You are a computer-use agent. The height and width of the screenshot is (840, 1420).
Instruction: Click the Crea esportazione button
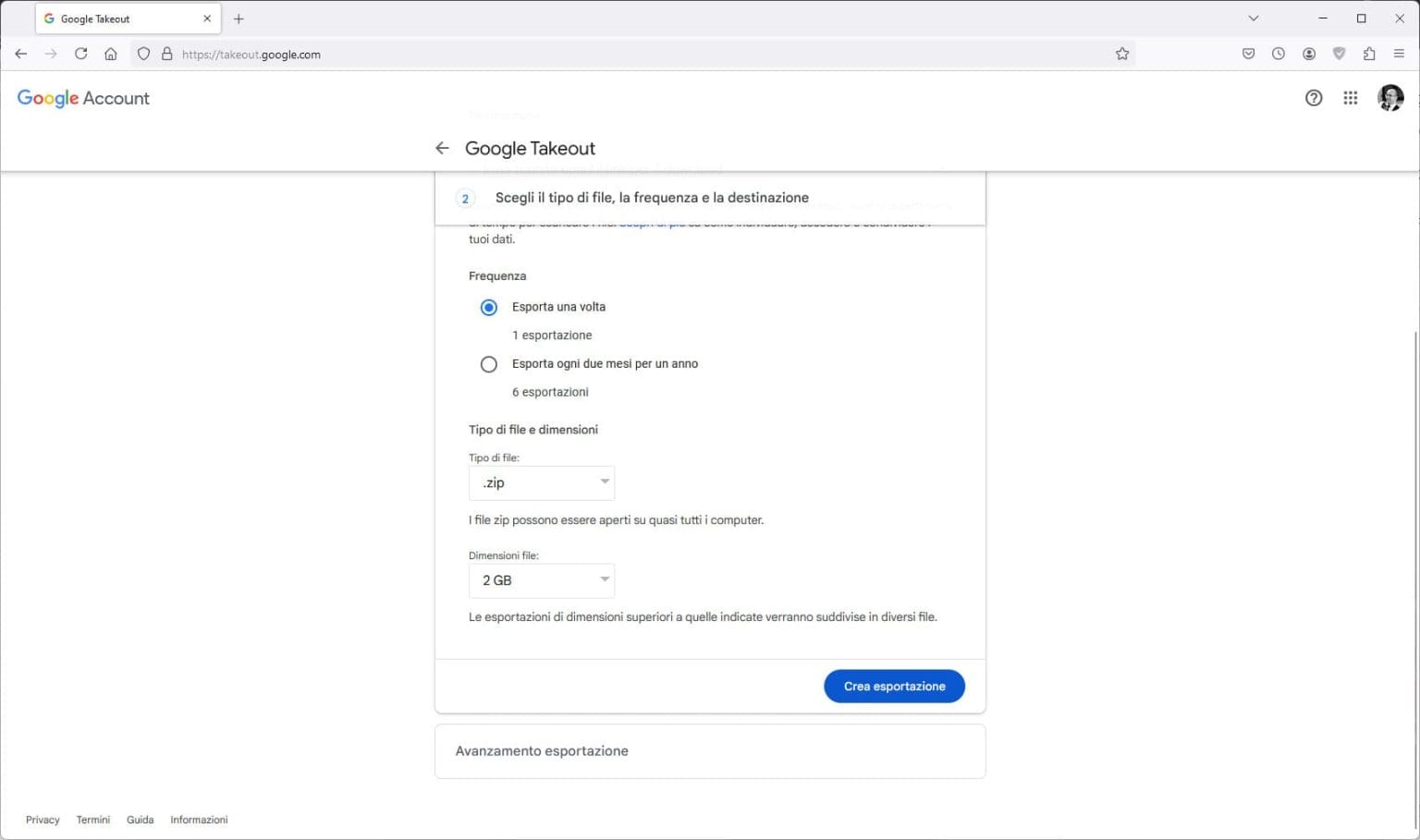894,687
